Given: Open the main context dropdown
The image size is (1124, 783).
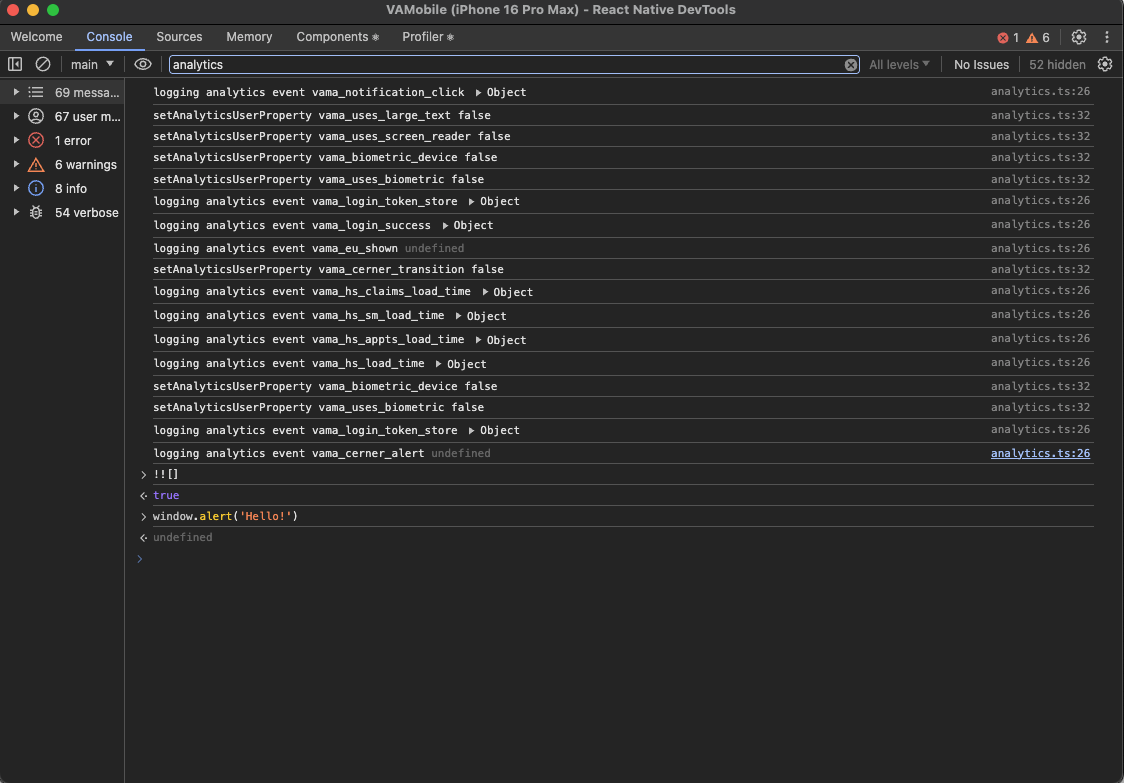Looking at the screenshot, I should point(92,64).
